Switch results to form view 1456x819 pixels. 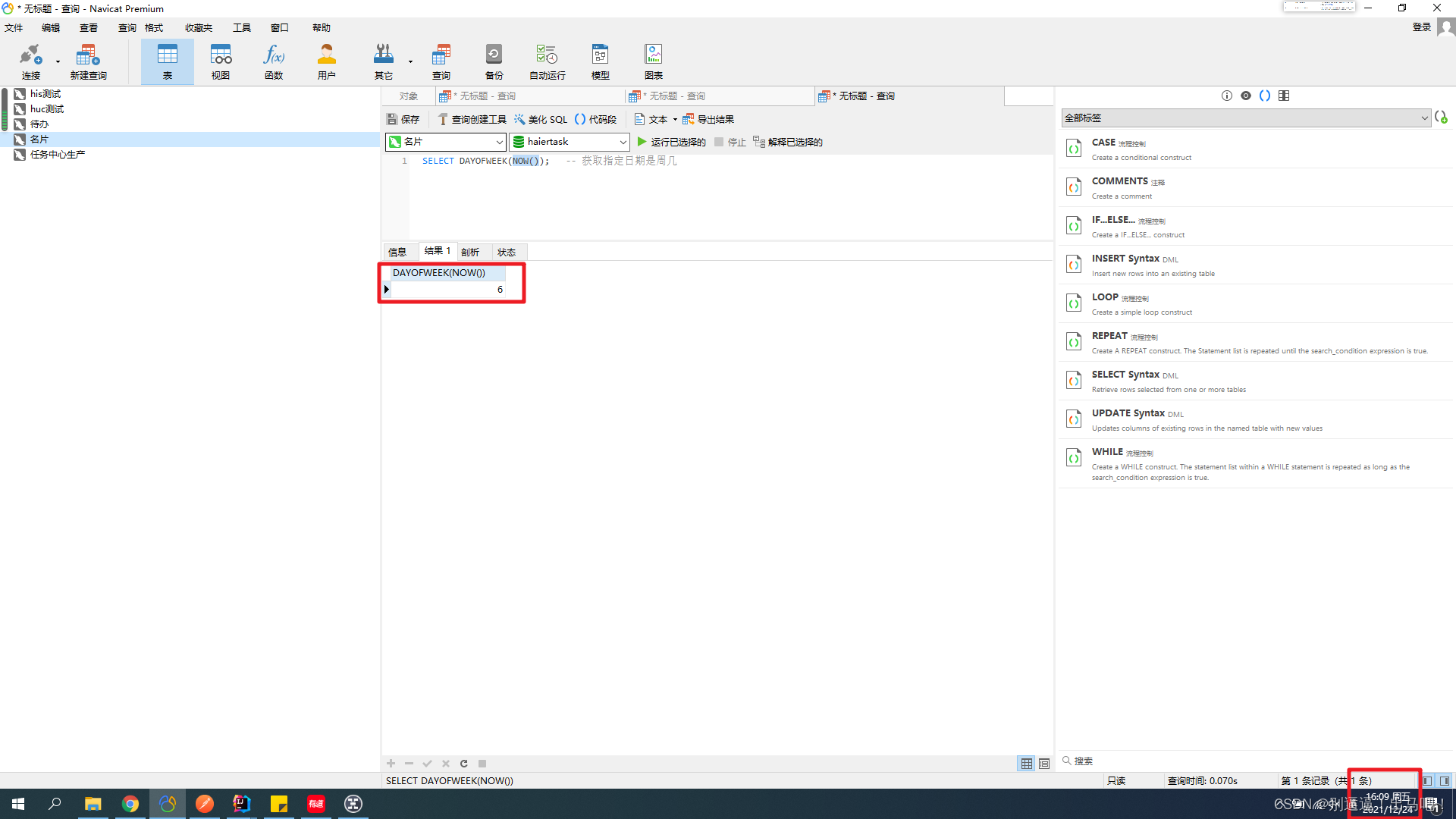1044,764
